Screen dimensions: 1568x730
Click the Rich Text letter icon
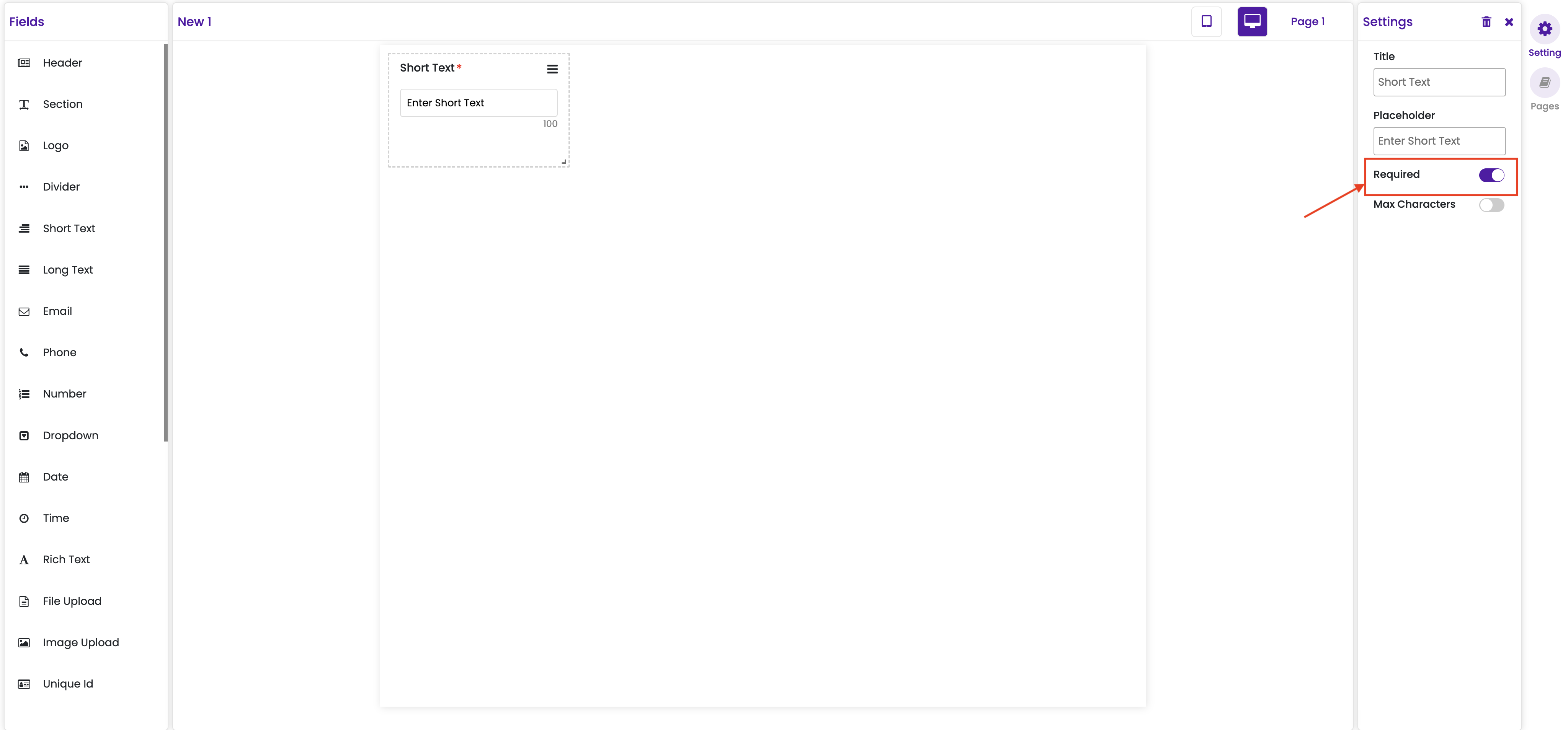24,560
